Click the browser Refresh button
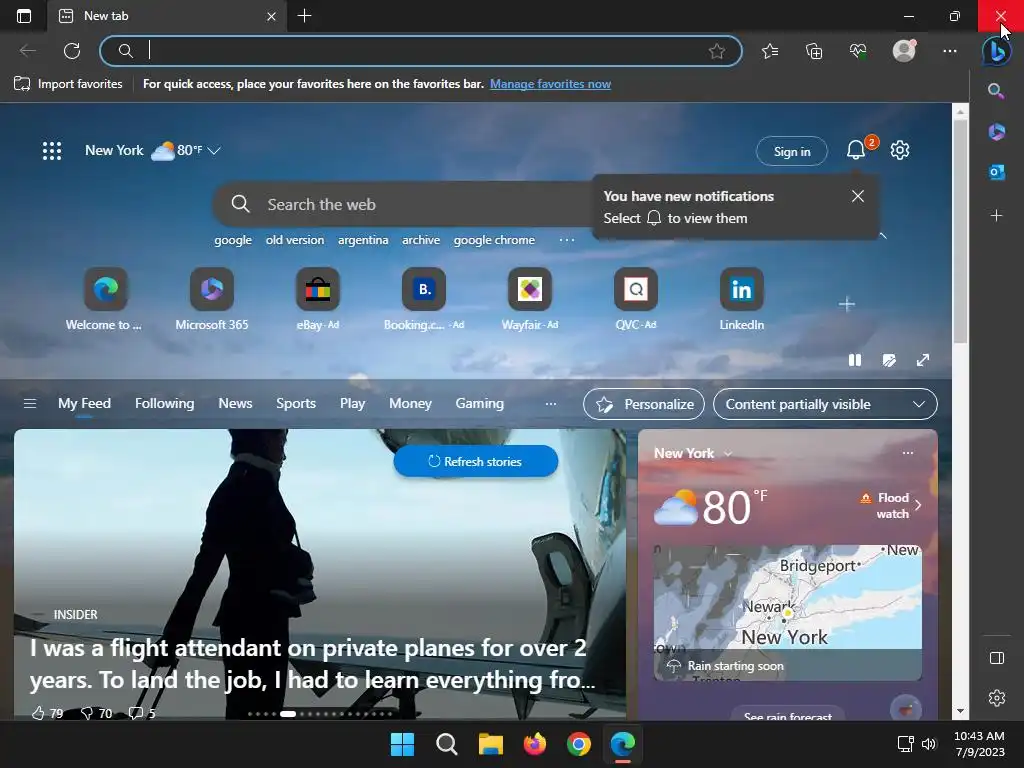Screen dimensions: 1024x768 click(x=72, y=51)
